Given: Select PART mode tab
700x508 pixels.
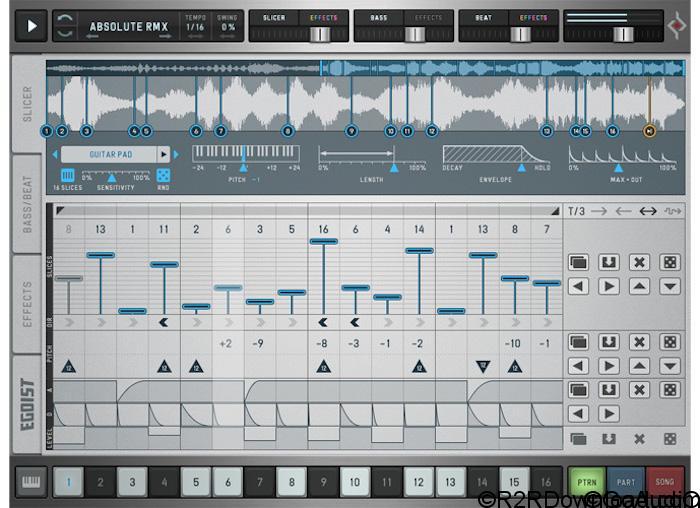Looking at the screenshot, I should point(626,482).
